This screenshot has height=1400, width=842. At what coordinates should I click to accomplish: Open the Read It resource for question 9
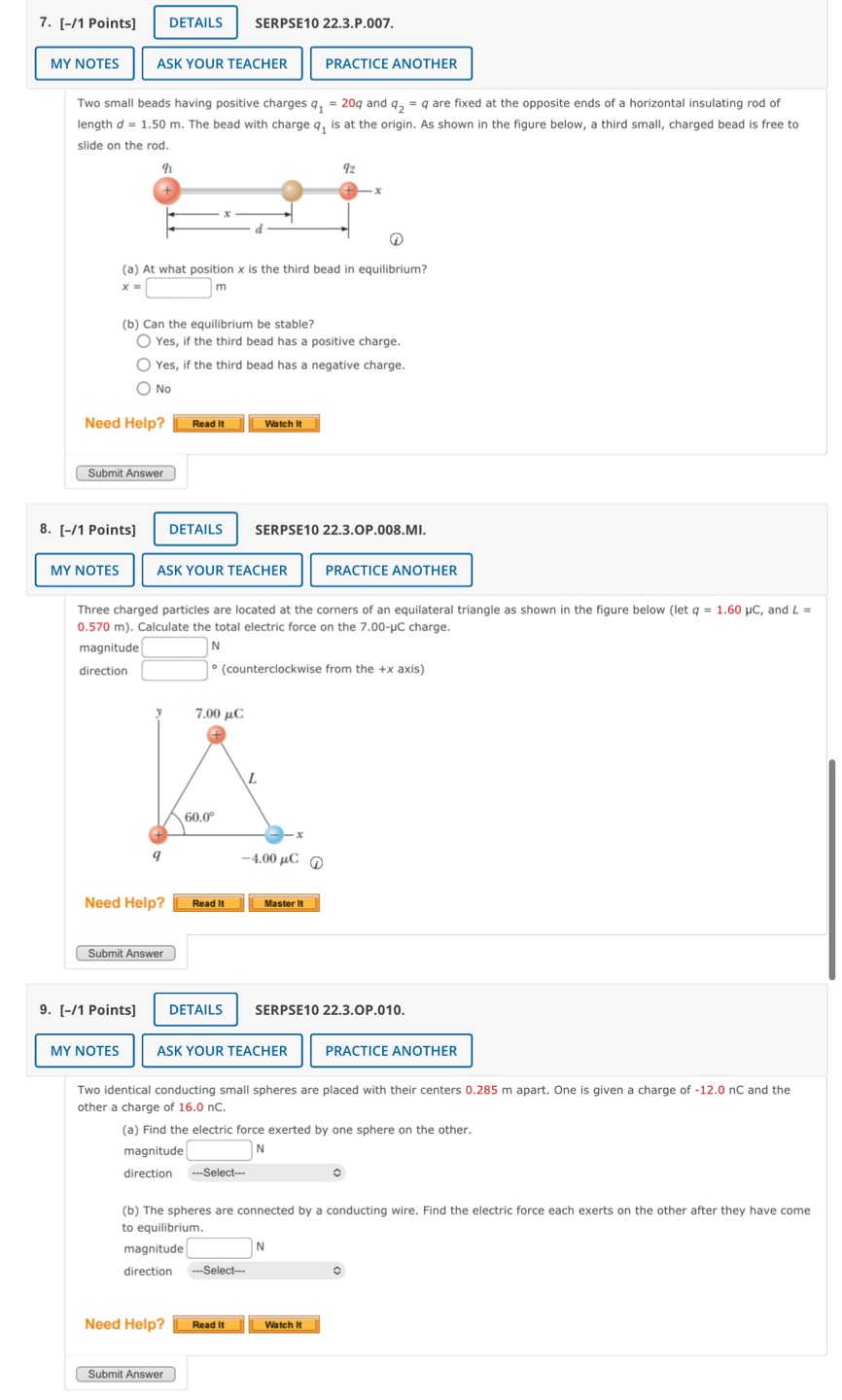pyautogui.click(x=207, y=1323)
